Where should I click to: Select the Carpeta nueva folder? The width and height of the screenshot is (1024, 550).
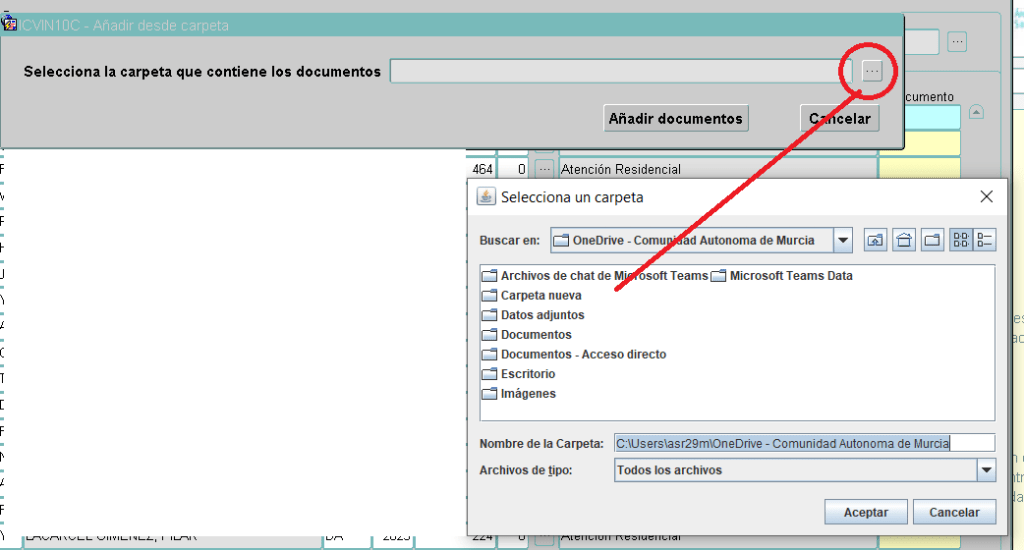(540, 295)
